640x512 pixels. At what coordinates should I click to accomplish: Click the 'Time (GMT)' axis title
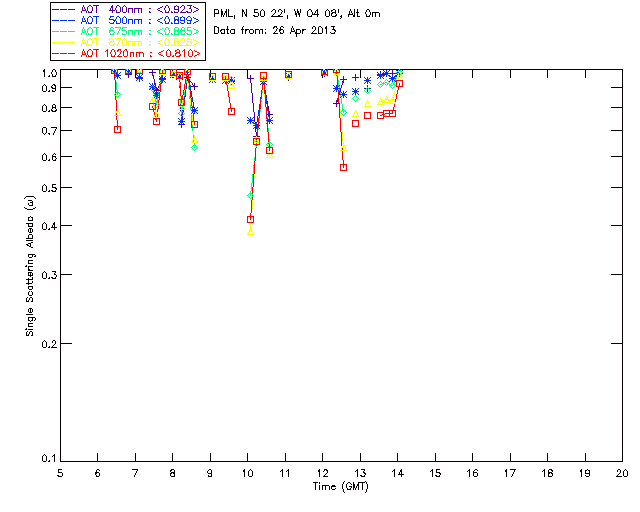(x=340, y=487)
